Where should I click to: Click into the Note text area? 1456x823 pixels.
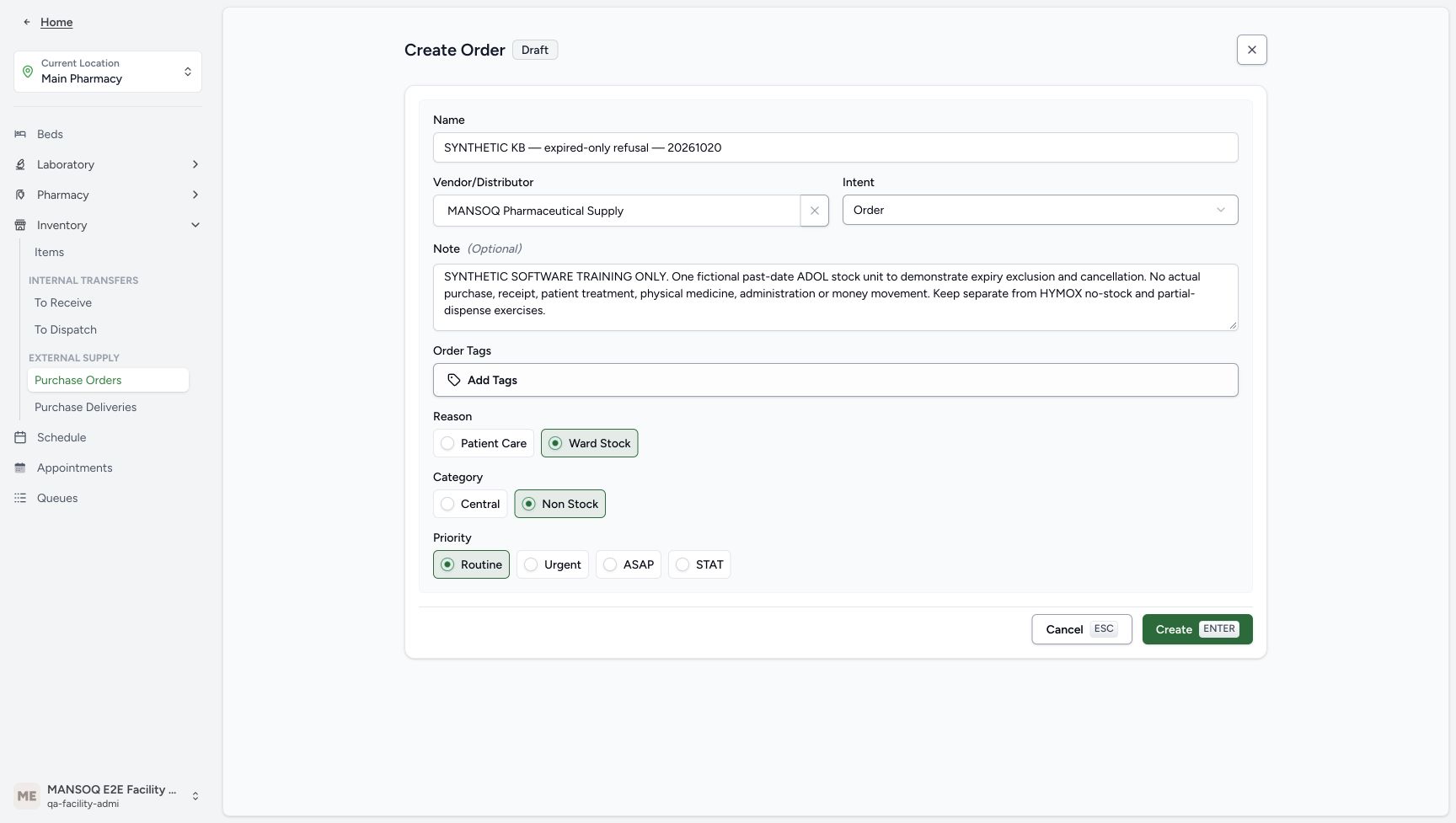(x=836, y=297)
